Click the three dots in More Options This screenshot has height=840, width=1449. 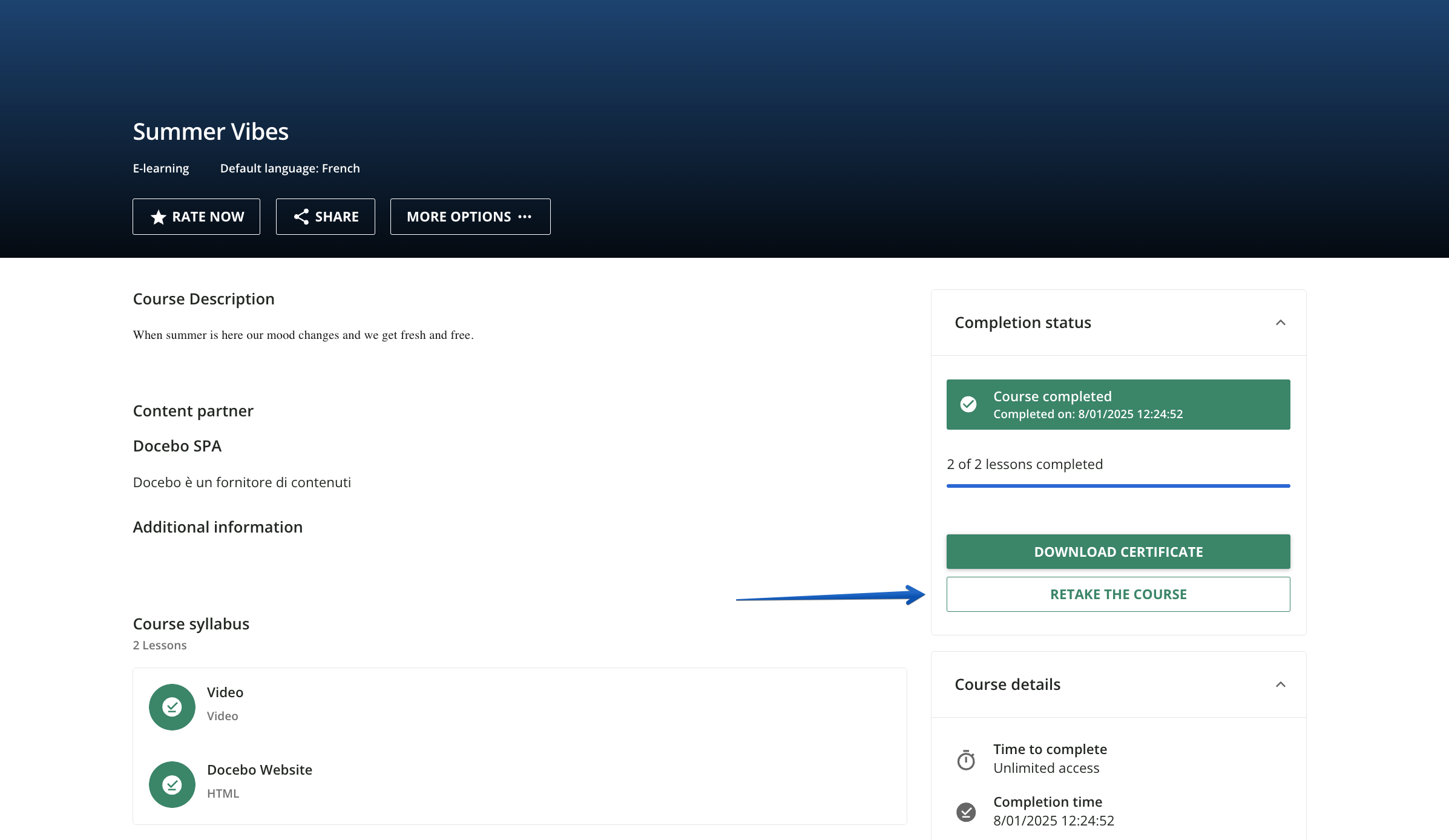(525, 217)
